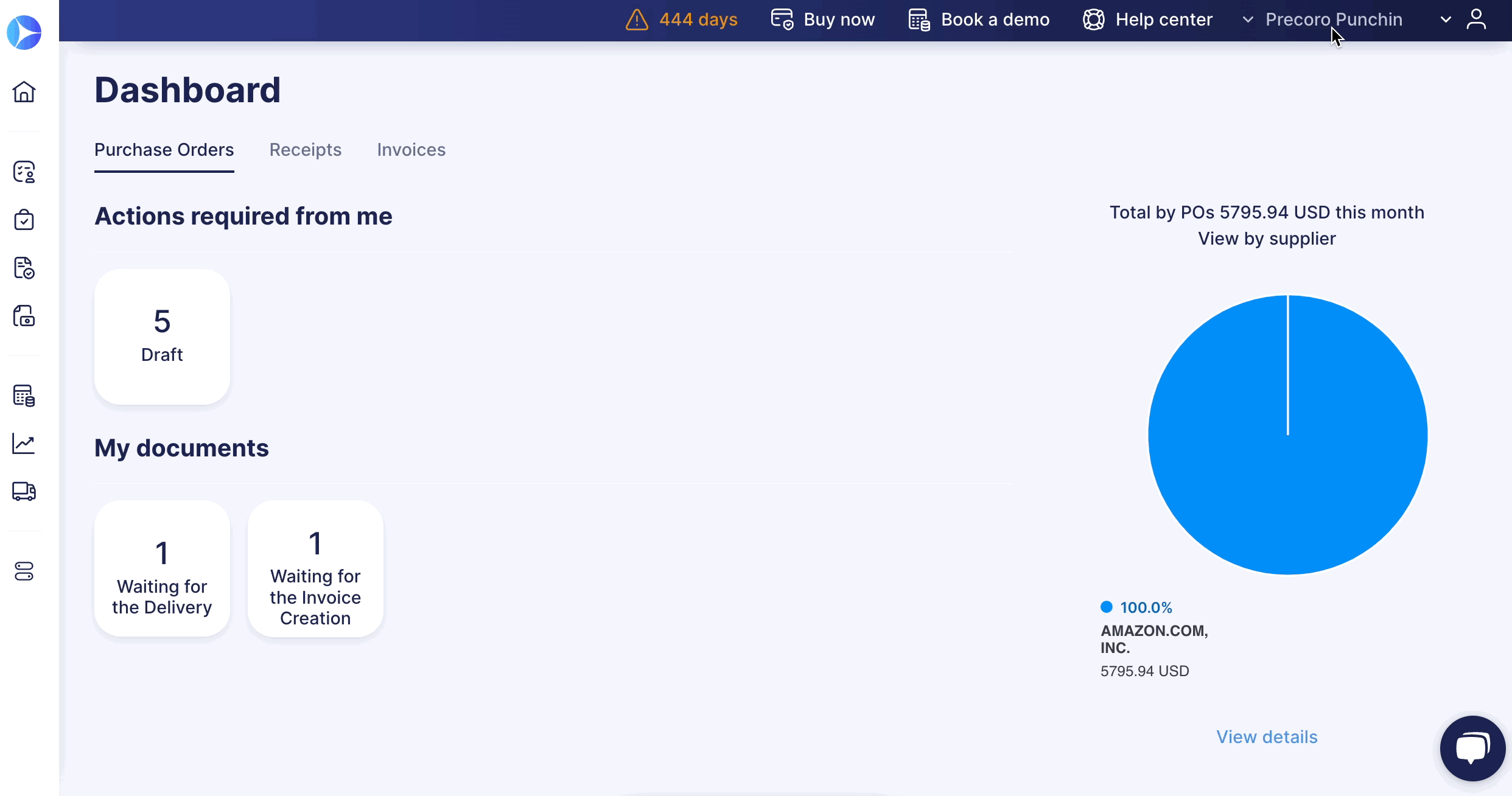This screenshot has height=796, width=1512.
Task: Click the blue pie chart slice
Action: tap(1288, 435)
